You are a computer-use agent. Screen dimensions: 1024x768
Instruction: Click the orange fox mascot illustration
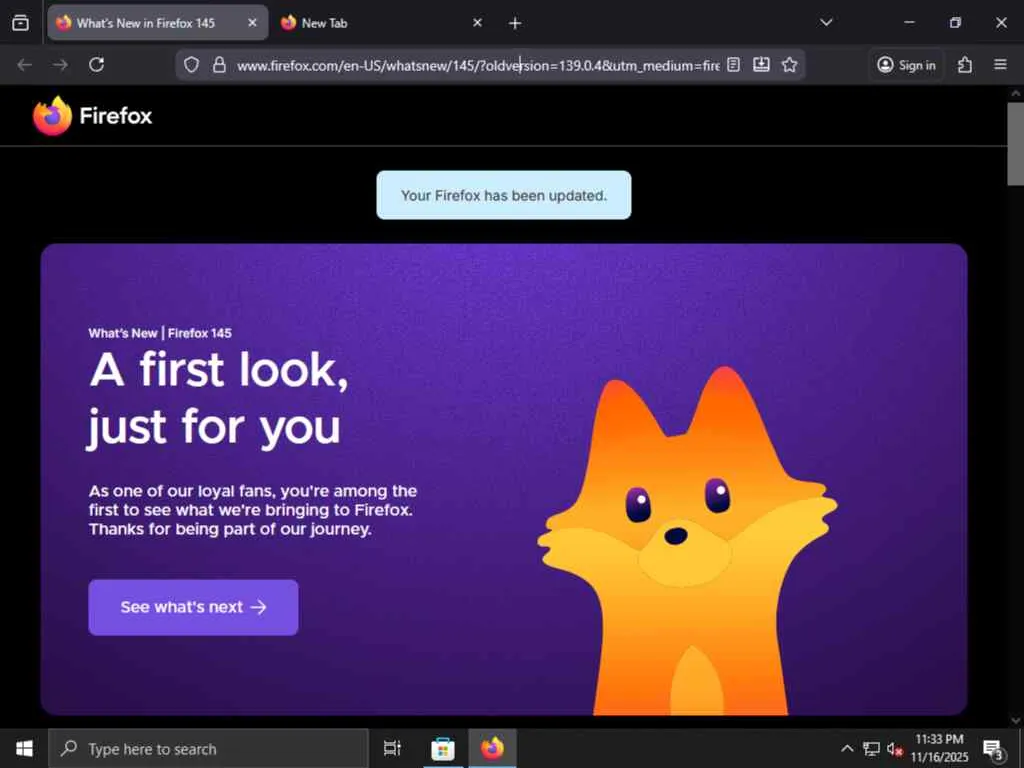687,540
